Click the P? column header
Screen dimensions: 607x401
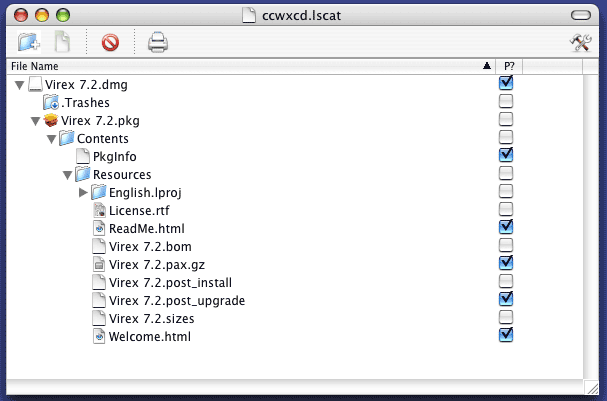509,66
